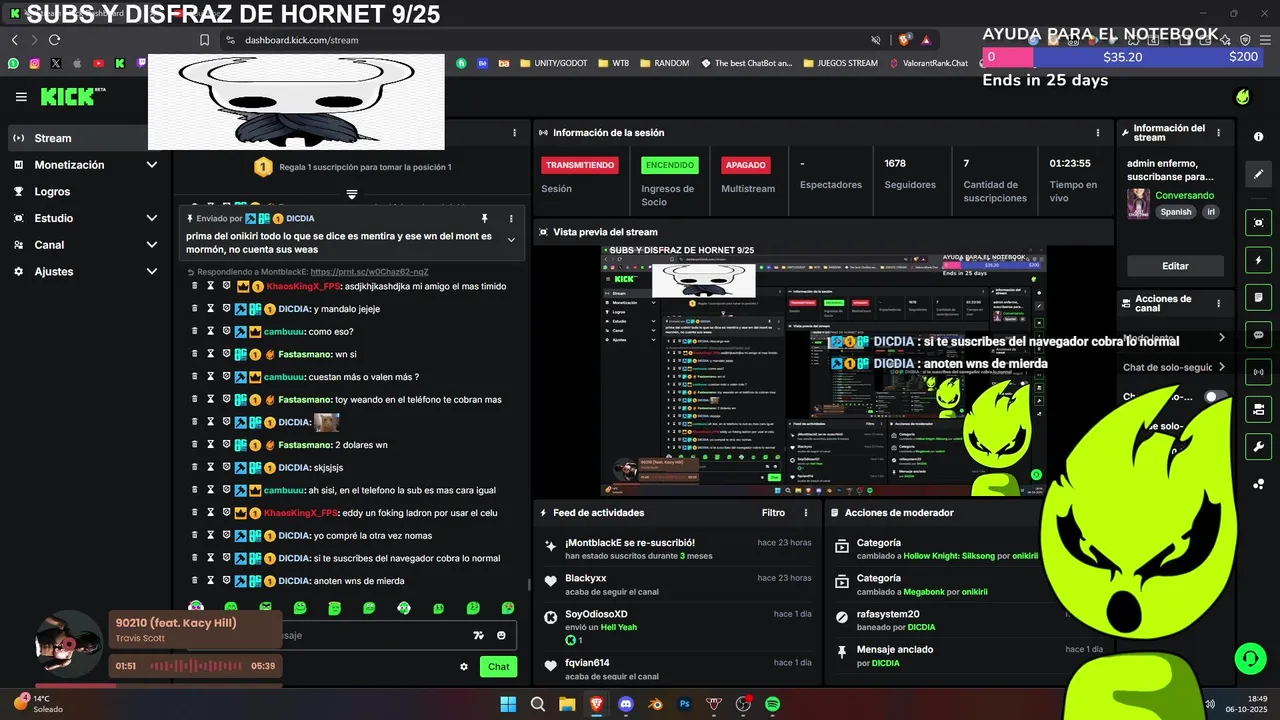Open Discord from the taskbar
This screenshot has width=1280, height=720.
point(626,704)
